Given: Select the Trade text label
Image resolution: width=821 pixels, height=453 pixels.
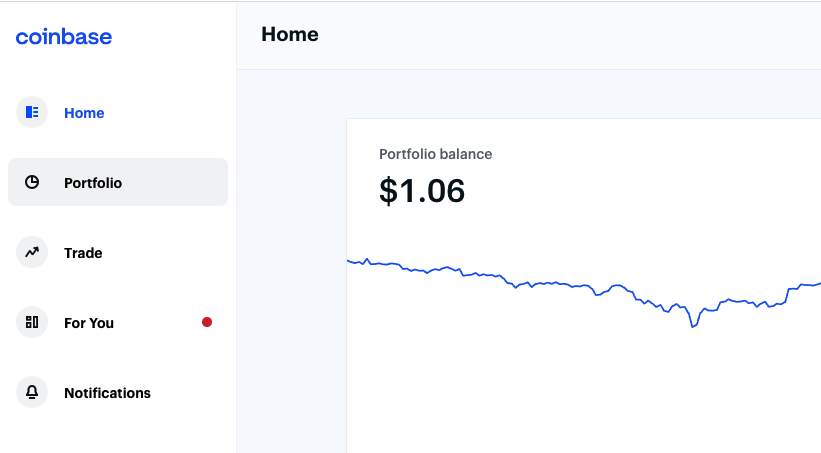Looking at the screenshot, I should [83, 253].
